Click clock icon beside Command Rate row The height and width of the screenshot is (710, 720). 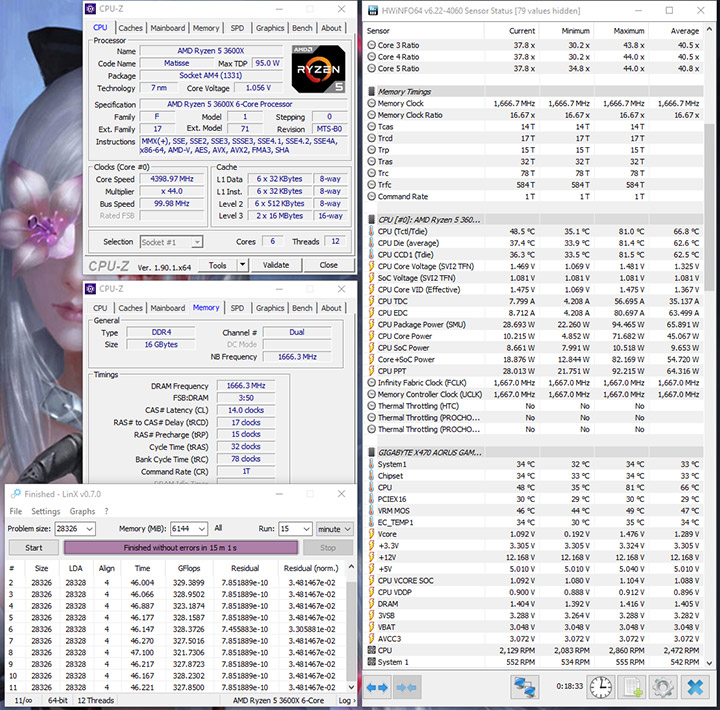coord(371,196)
